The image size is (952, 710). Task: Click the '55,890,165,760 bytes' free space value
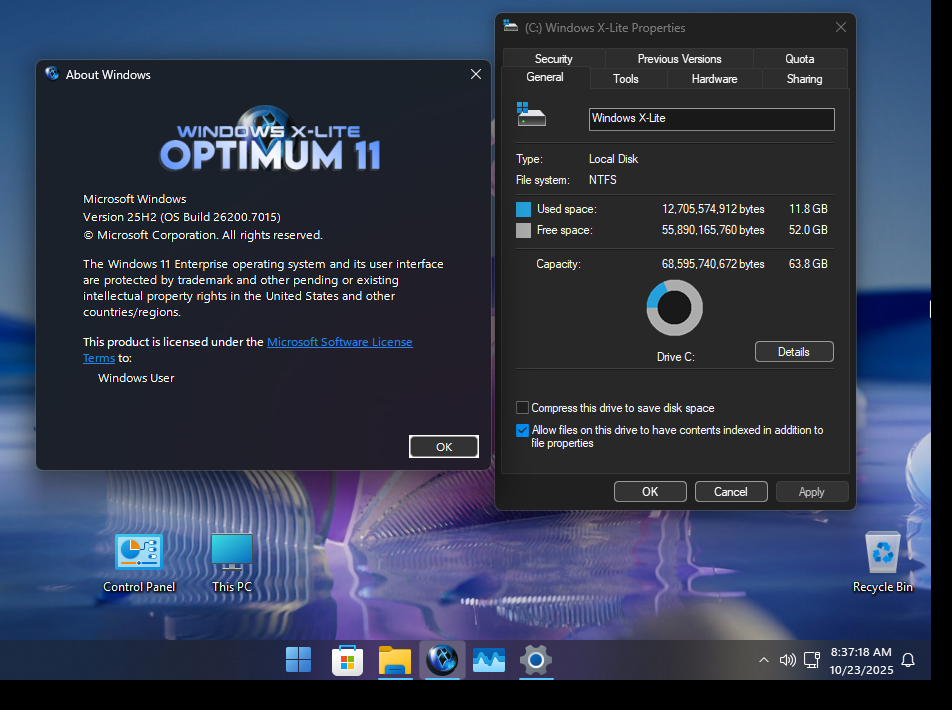713,230
